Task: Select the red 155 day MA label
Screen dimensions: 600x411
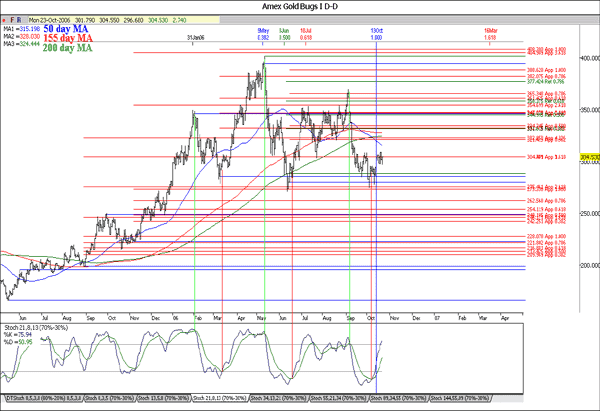Action: coord(68,38)
